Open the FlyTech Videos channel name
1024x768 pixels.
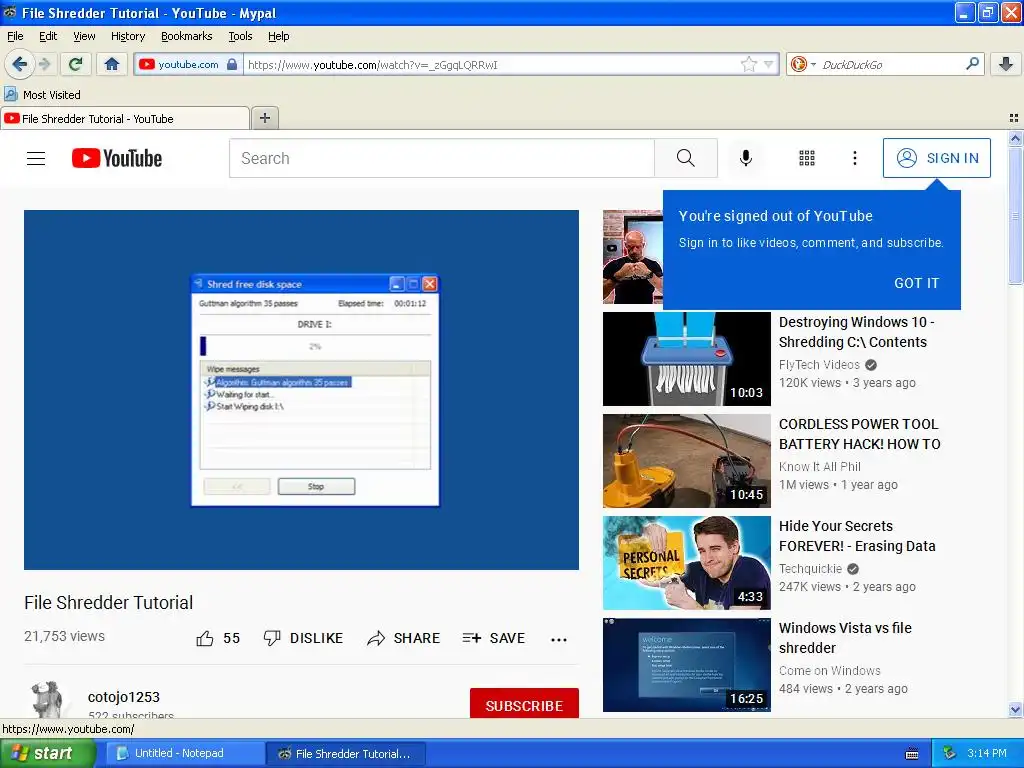point(819,364)
